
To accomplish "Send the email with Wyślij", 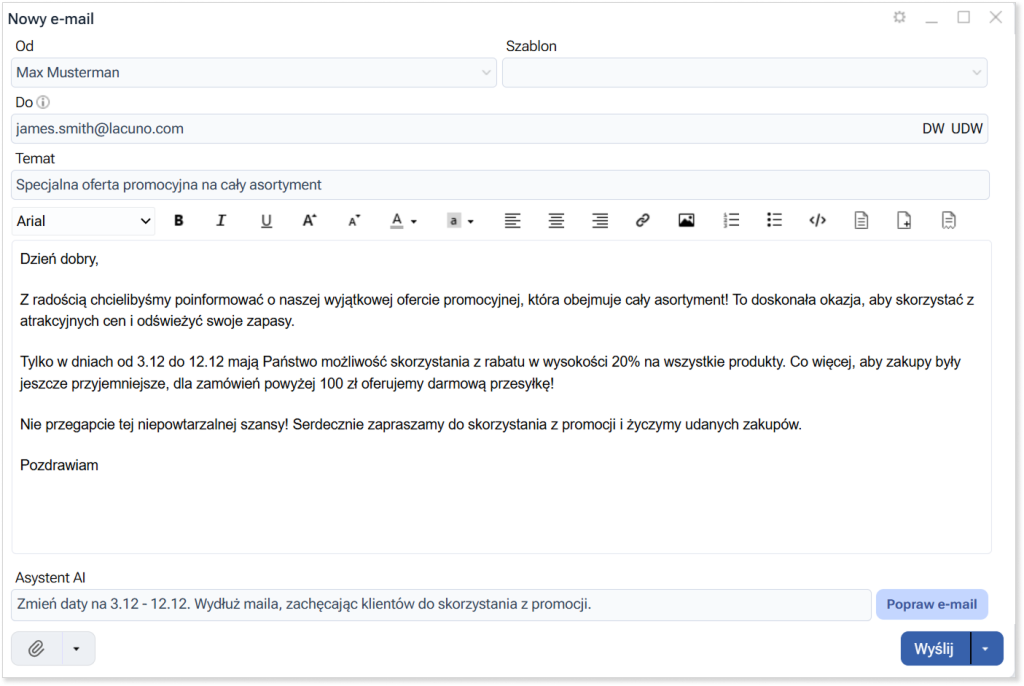I will coord(934,649).
